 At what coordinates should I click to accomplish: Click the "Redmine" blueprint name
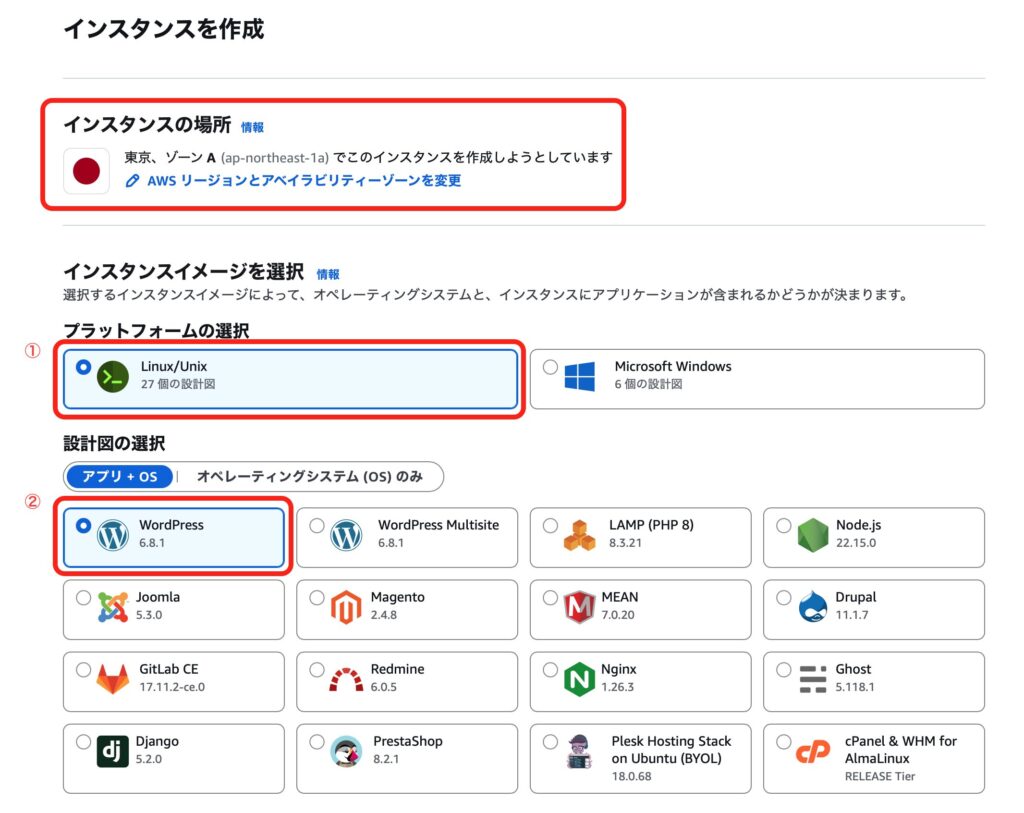[397, 669]
